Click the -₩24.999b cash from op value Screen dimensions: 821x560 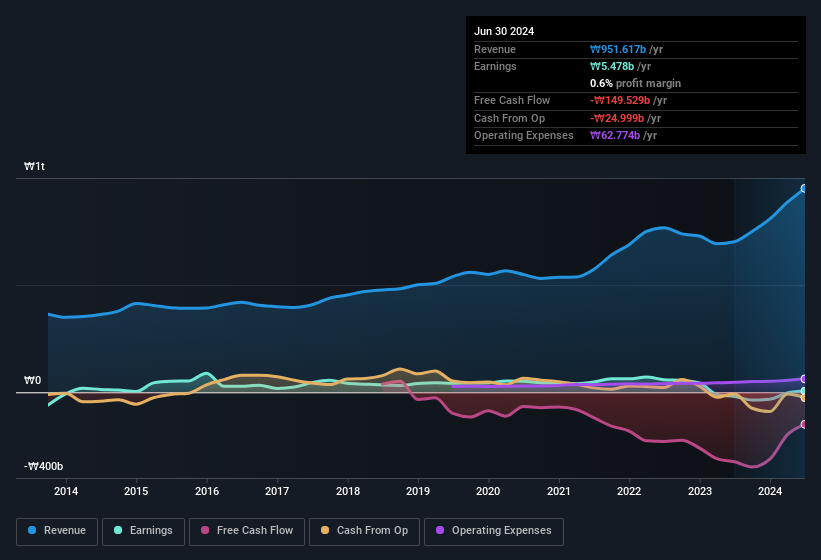coord(617,118)
